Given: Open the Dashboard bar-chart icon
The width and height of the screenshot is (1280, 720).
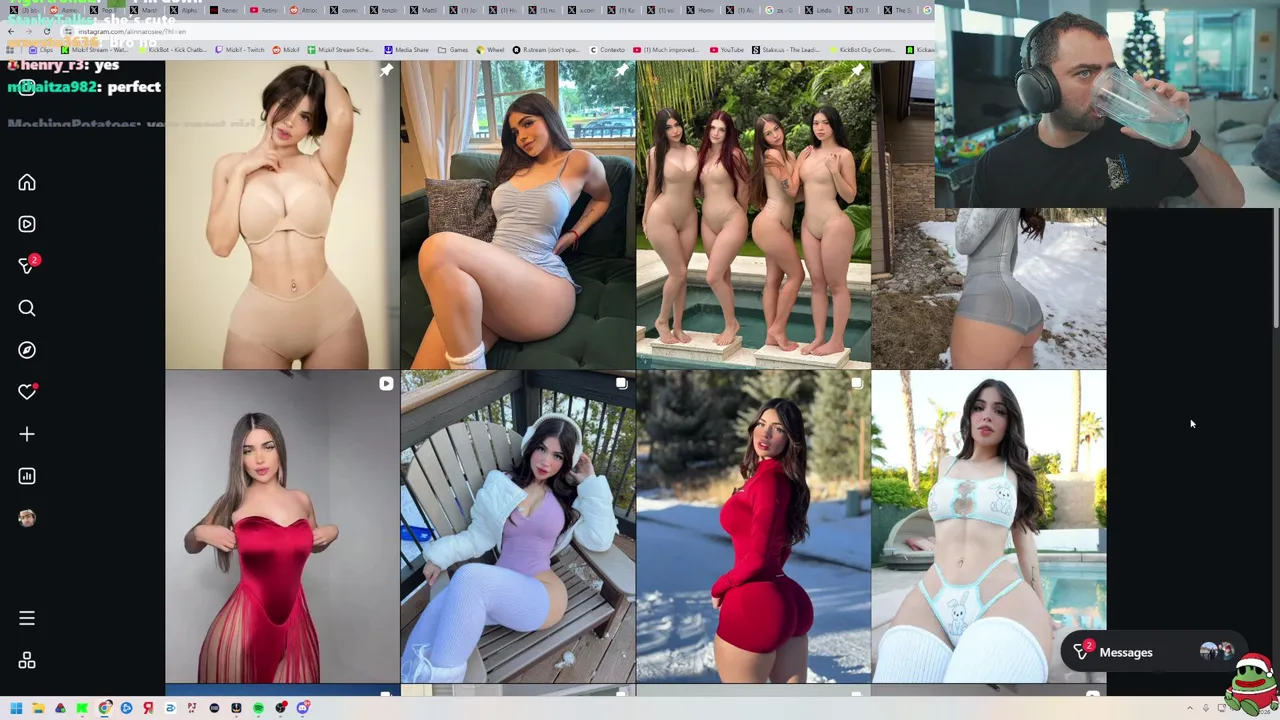Looking at the screenshot, I should (x=27, y=476).
